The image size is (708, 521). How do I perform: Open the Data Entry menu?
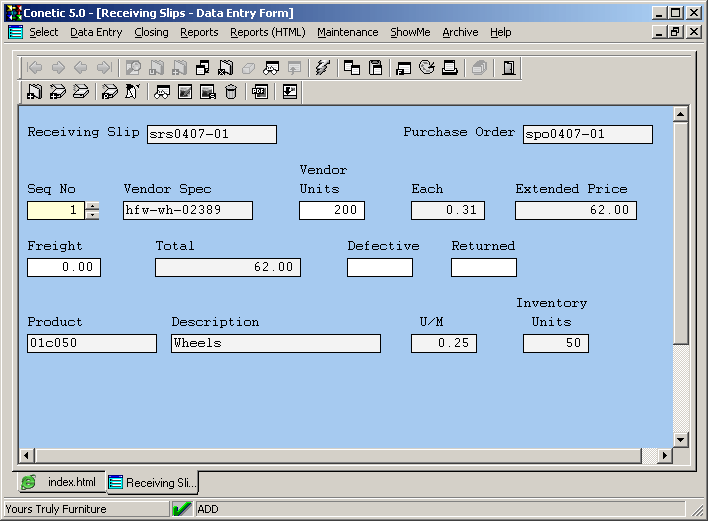pos(96,32)
